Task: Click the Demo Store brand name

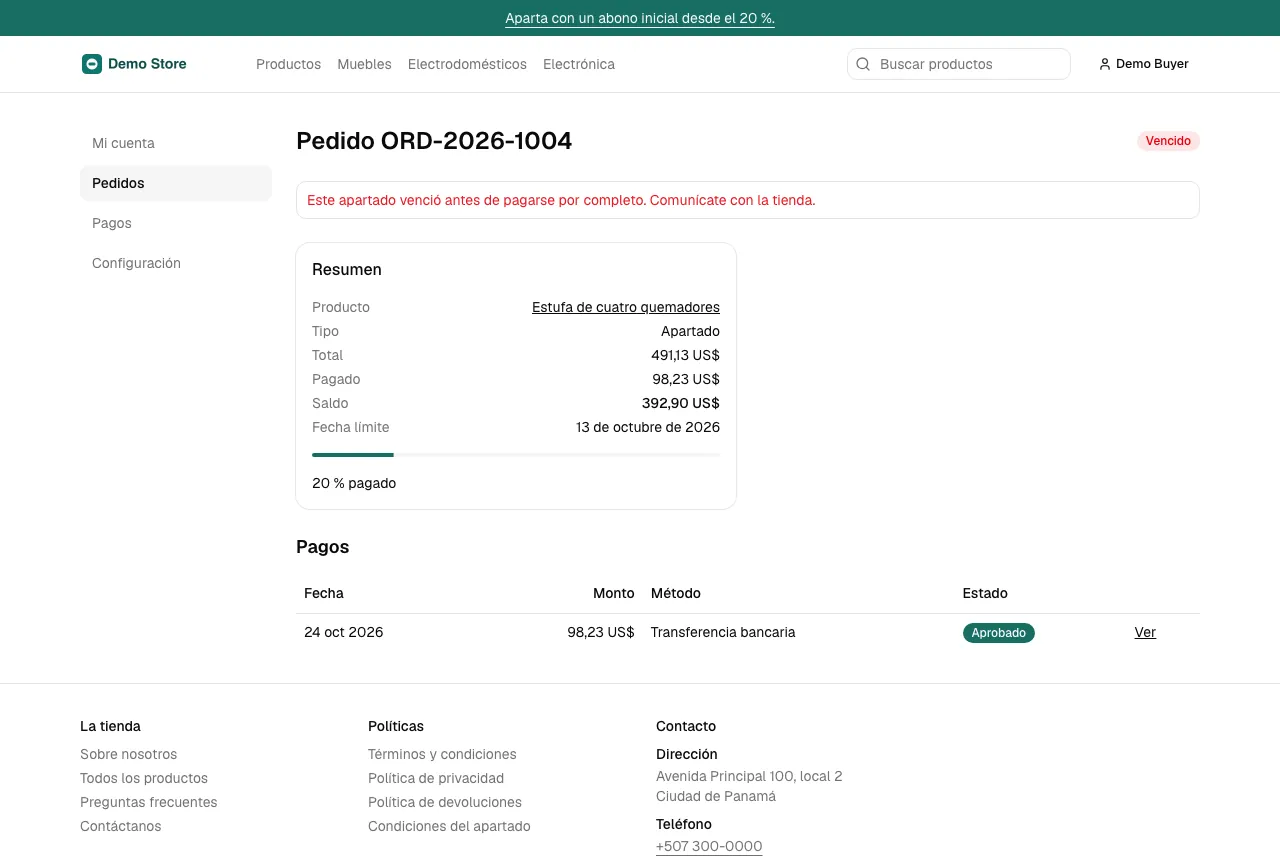Action: pos(147,64)
